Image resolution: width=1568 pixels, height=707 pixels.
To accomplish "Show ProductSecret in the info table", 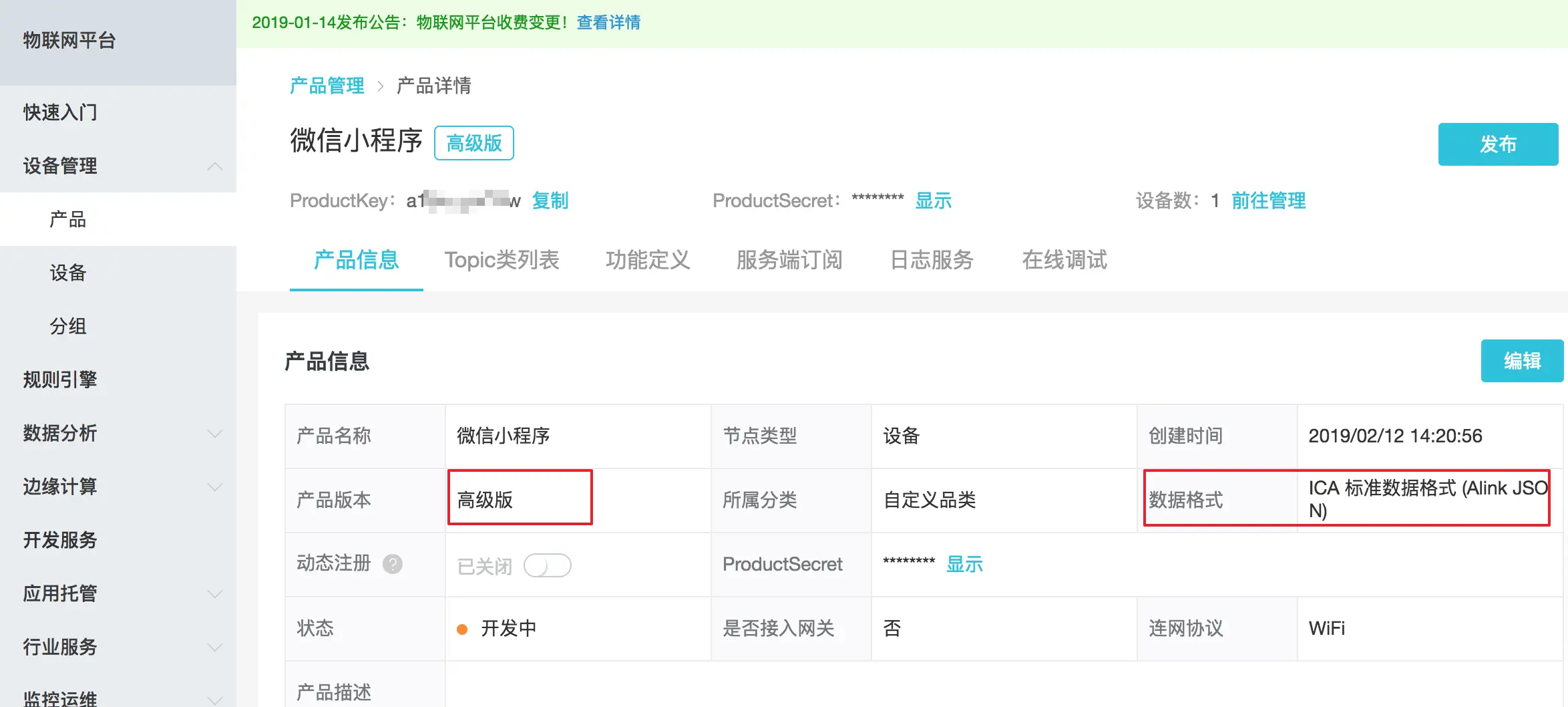I will (964, 564).
